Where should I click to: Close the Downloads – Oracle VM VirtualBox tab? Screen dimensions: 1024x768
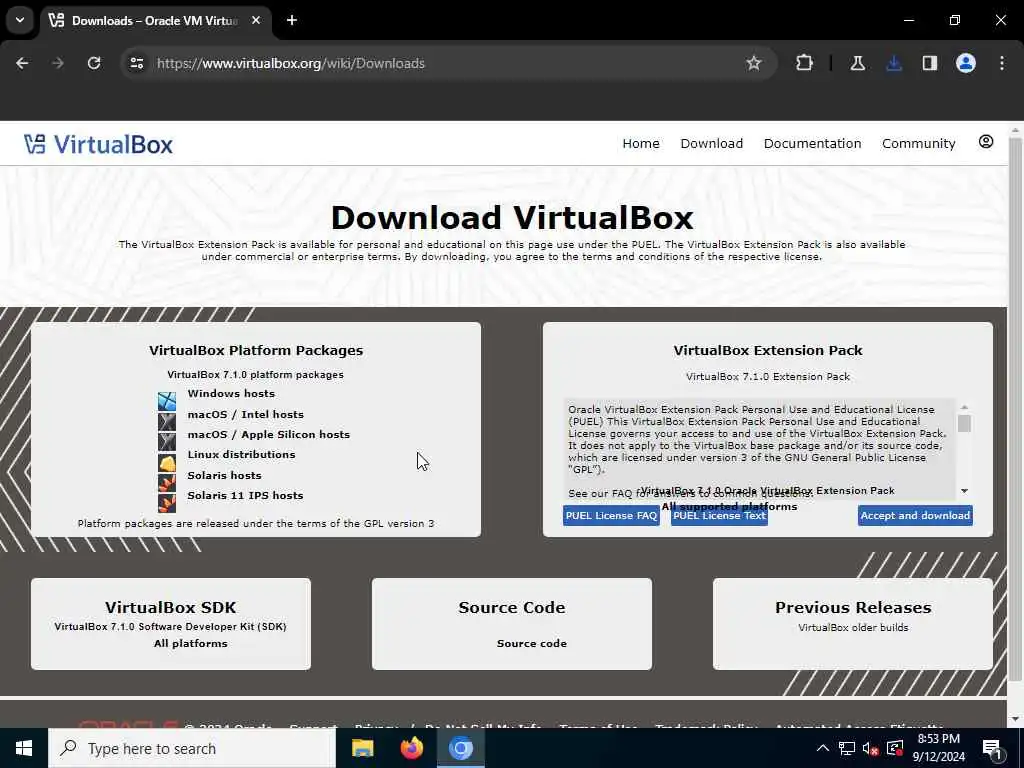256,20
